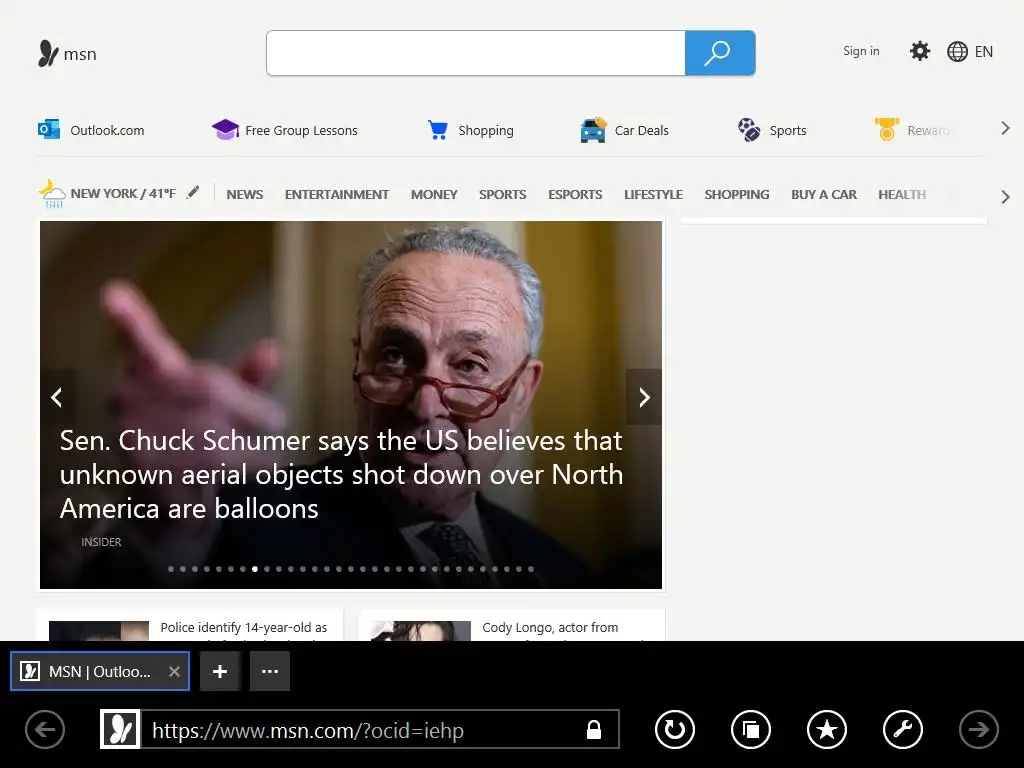Viewport: 1024px width, 768px height.
Task: Click the shopping cart icon
Action: click(438, 130)
